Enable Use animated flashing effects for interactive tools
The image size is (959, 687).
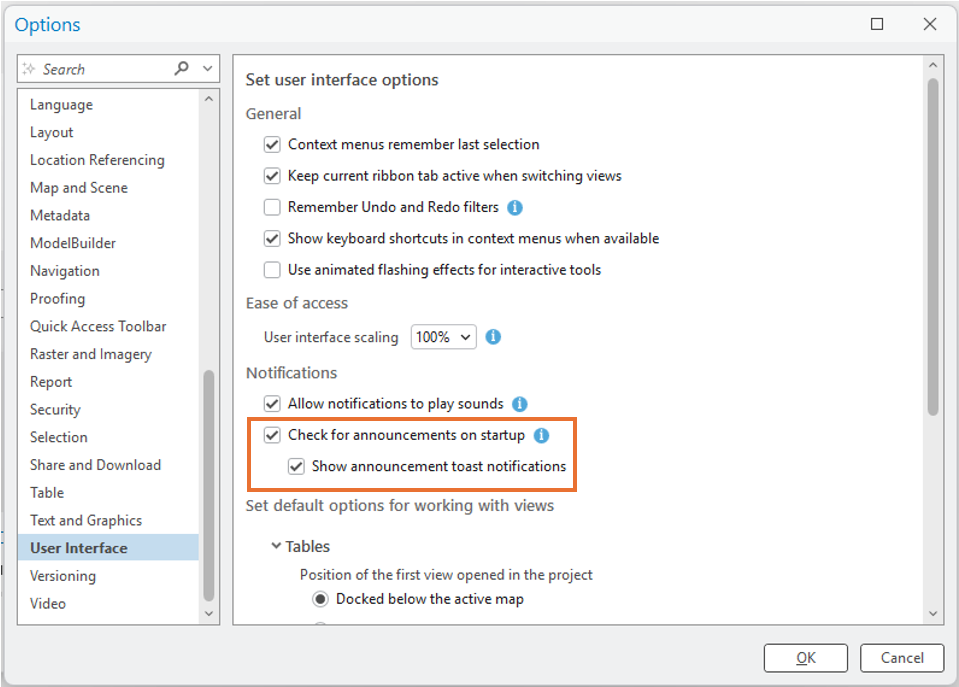coord(272,269)
